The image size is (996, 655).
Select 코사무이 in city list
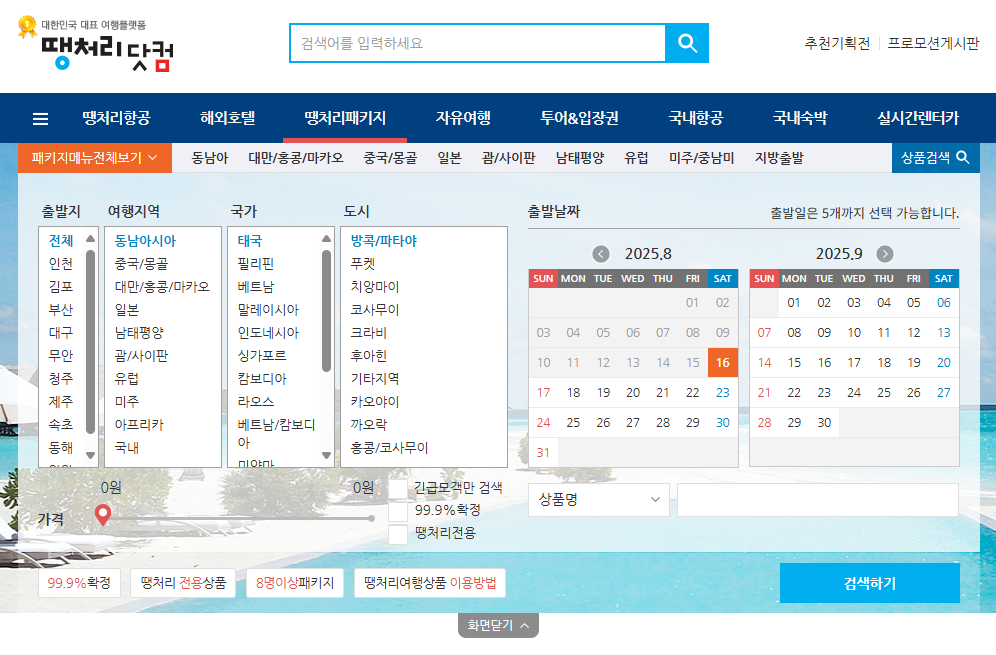pyautogui.click(x=375, y=309)
